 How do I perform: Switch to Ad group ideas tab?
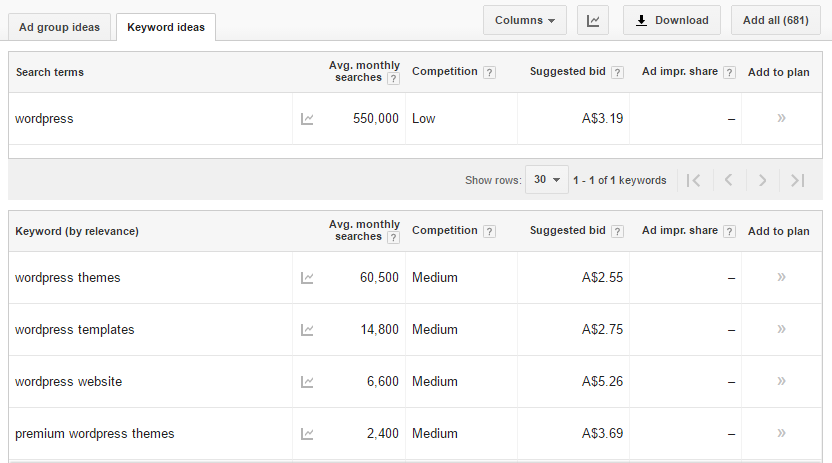[x=60, y=27]
